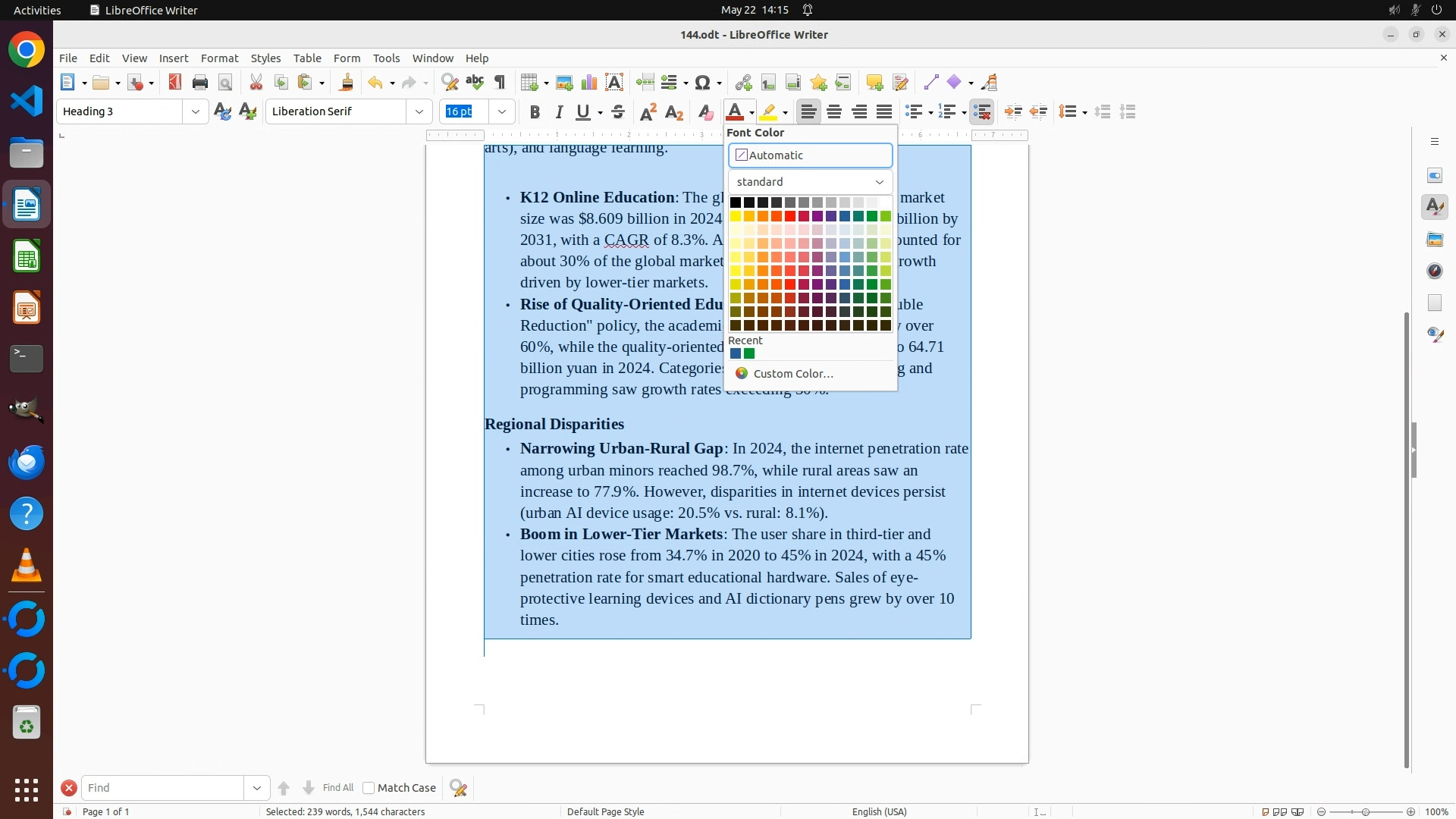Screen dimensions: 1456x819
Task: Open the sidebar Navigator panel icon
Action: point(1435,271)
